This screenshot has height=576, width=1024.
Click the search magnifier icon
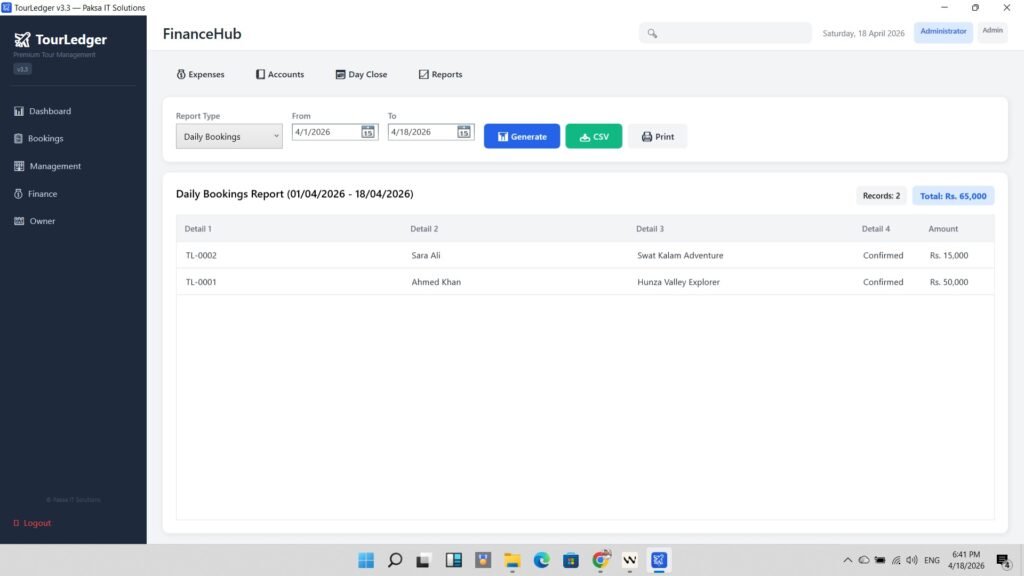pos(651,32)
